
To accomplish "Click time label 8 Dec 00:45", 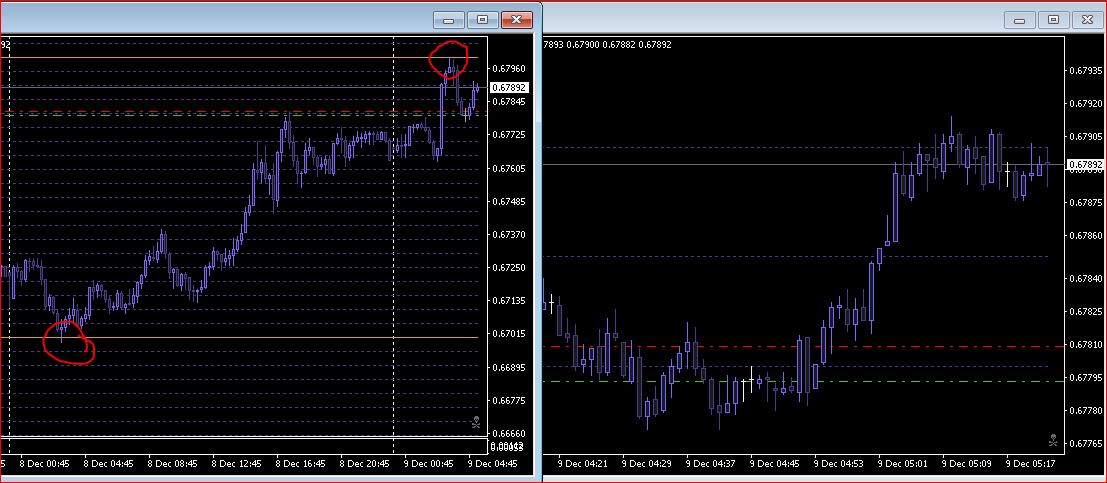I will (x=44, y=465).
